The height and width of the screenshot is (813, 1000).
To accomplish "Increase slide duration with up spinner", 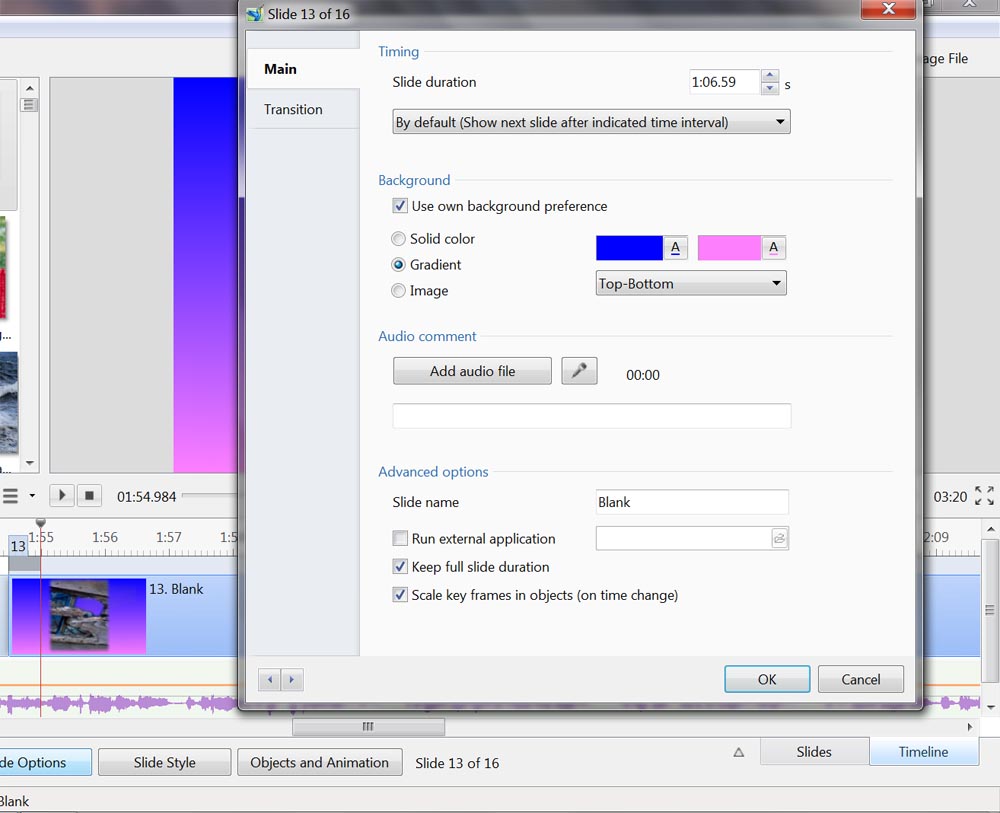I will tap(770, 76).
